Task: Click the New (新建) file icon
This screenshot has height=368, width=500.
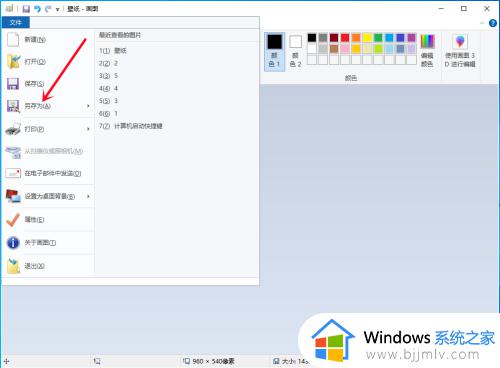Action: 13,39
